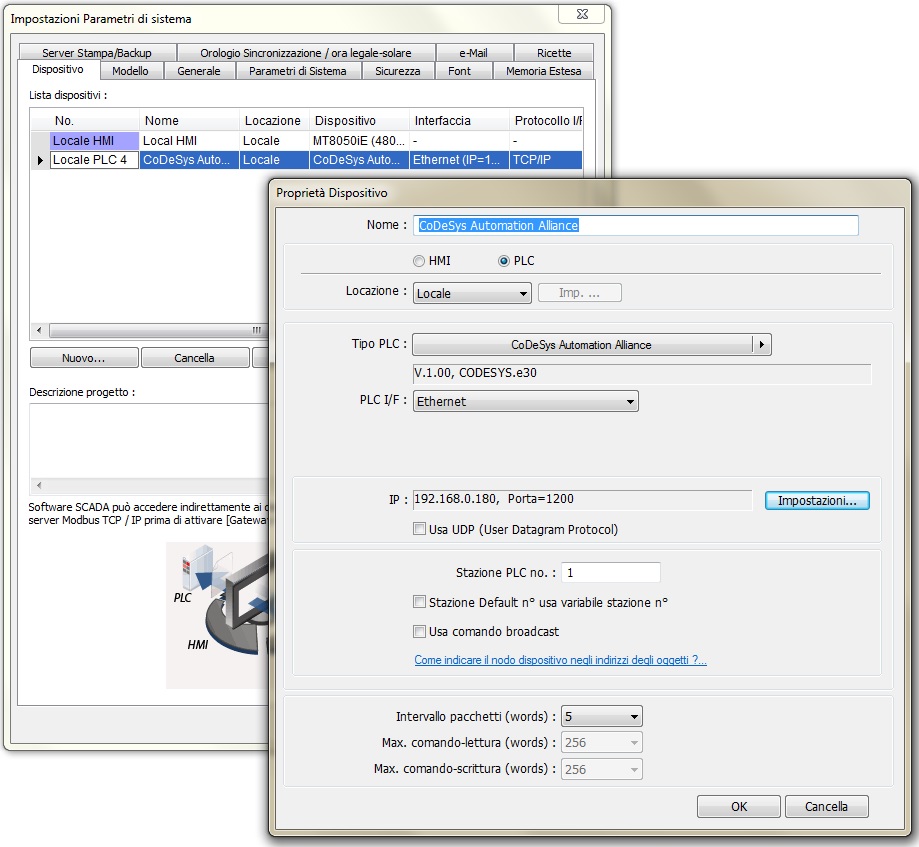Click the Nome column header
Image resolution: width=919 pixels, height=847 pixels.
pyautogui.click(x=189, y=121)
